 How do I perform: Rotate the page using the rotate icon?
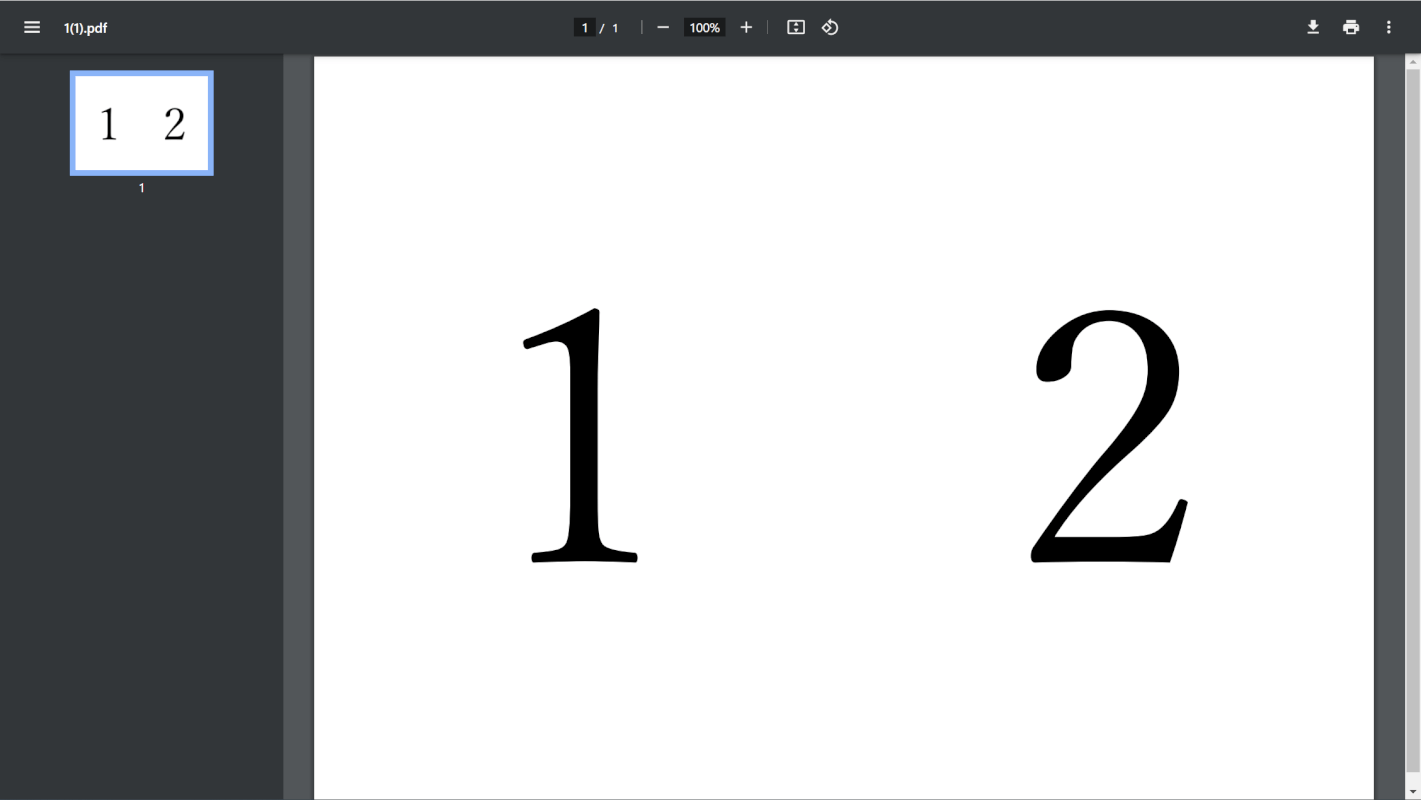pyautogui.click(x=830, y=28)
